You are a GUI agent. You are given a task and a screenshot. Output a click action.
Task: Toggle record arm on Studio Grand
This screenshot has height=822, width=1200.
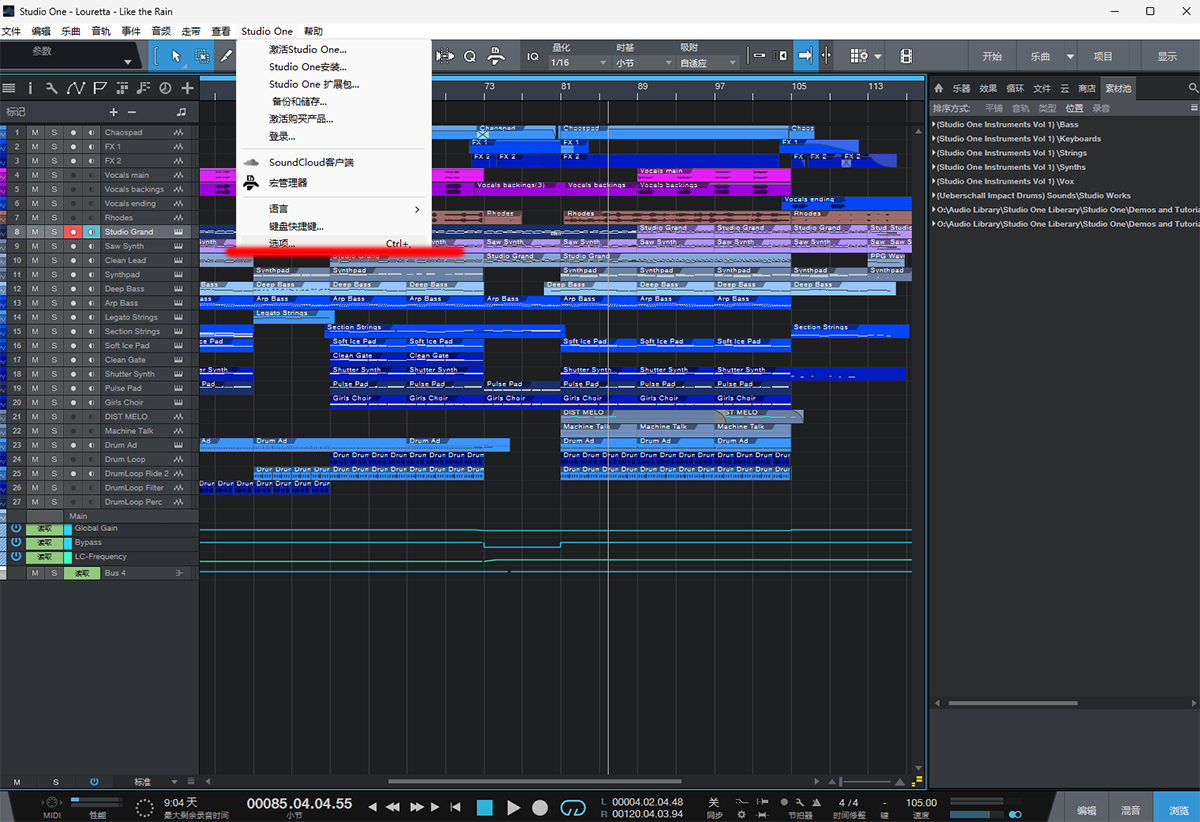pos(72,232)
